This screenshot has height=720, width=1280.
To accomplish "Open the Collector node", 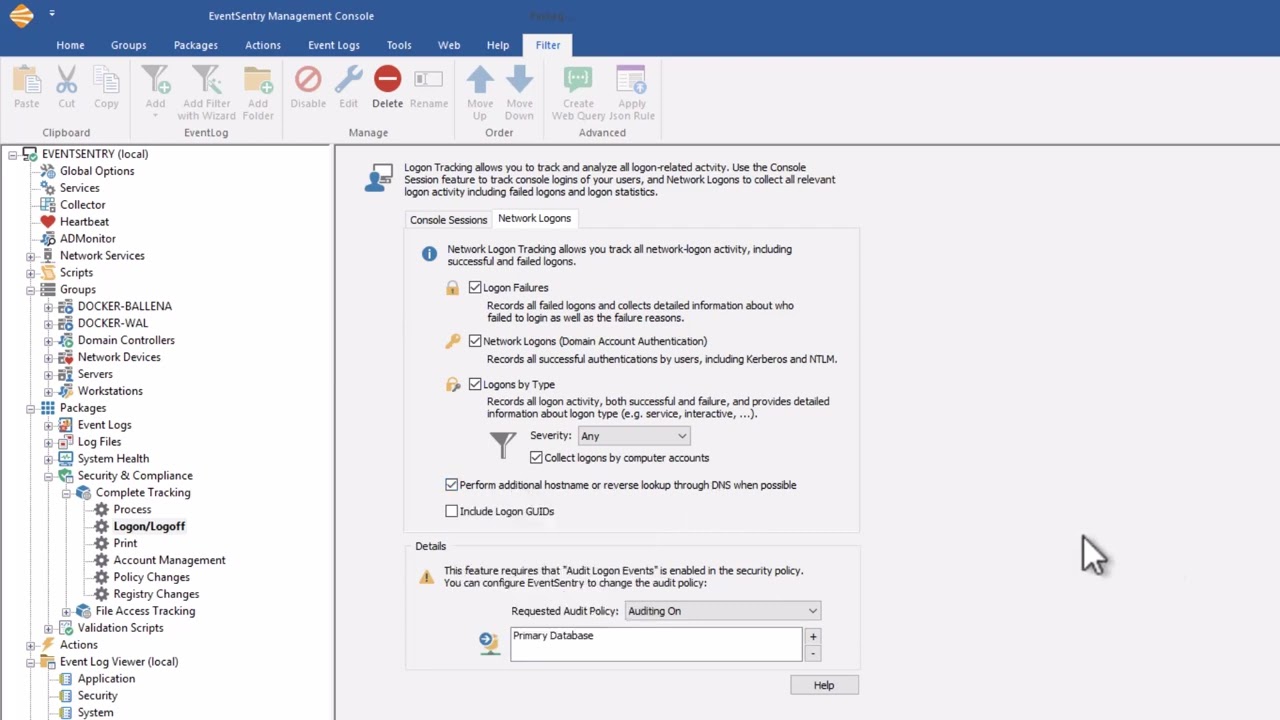I will [82, 205].
